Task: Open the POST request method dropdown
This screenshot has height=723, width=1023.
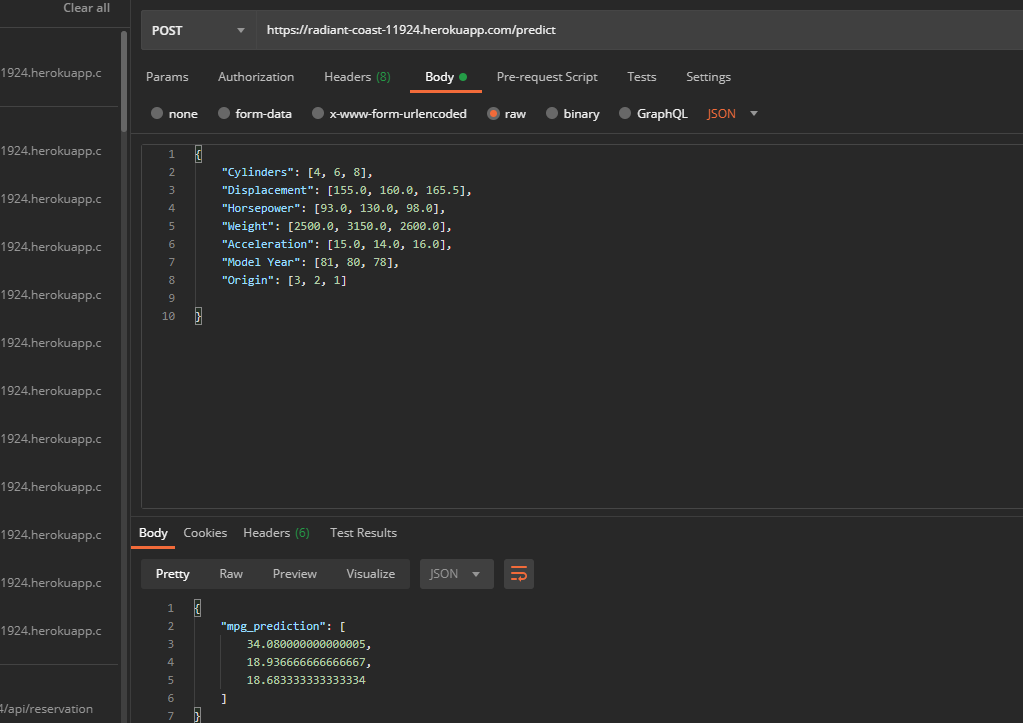Action: 197,30
